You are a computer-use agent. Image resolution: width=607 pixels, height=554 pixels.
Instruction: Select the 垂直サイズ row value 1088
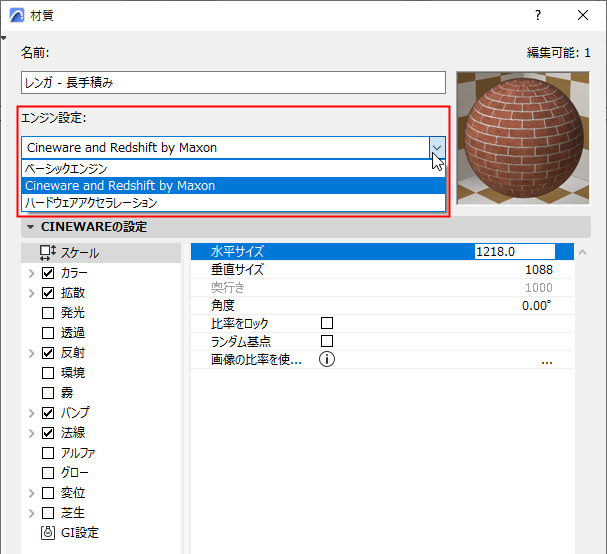539,269
